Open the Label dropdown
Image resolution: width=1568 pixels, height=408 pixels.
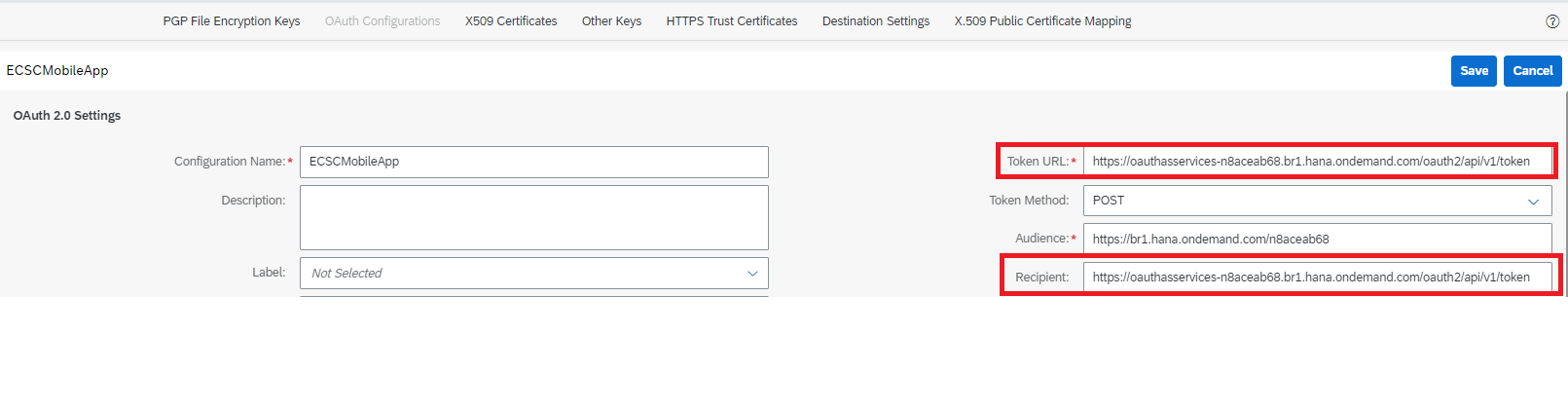coord(534,273)
